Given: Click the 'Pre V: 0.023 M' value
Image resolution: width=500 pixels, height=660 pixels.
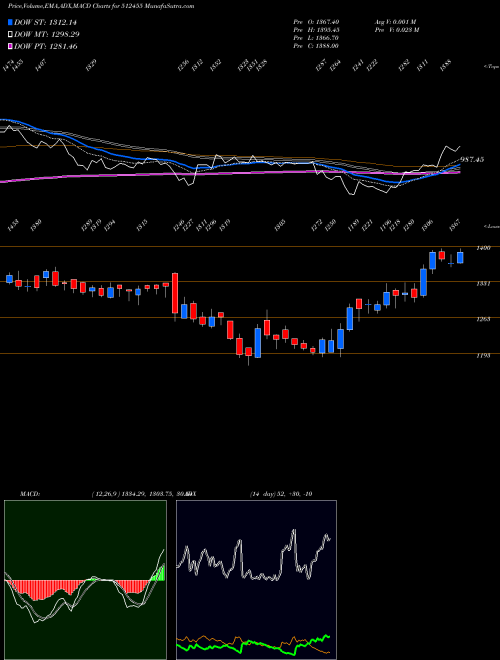Looking at the screenshot, I should (396, 30).
